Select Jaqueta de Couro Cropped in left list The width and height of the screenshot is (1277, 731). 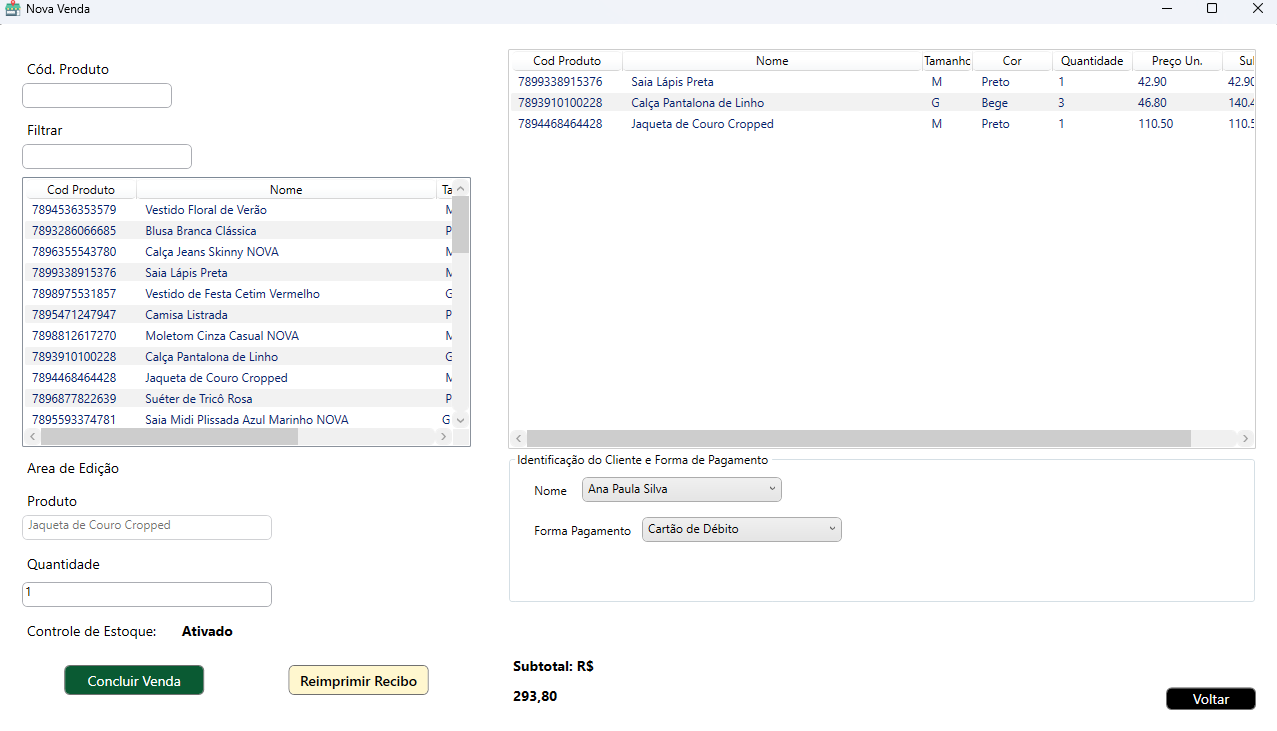[238, 378]
